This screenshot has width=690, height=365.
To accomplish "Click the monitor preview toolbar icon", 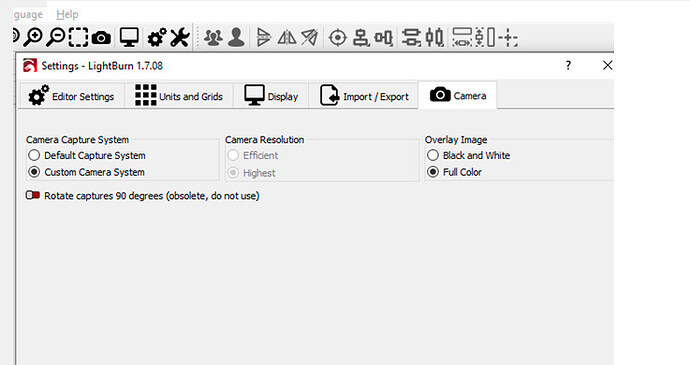I will click(129, 37).
